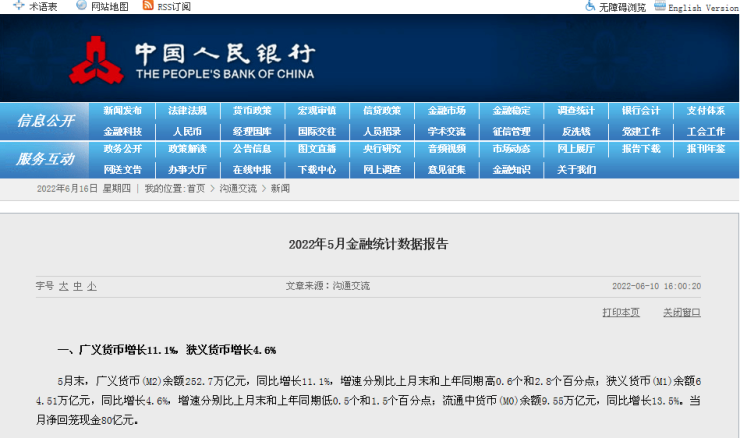
Task: Open the 调查统计 menu item
Action: click(x=576, y=110)
